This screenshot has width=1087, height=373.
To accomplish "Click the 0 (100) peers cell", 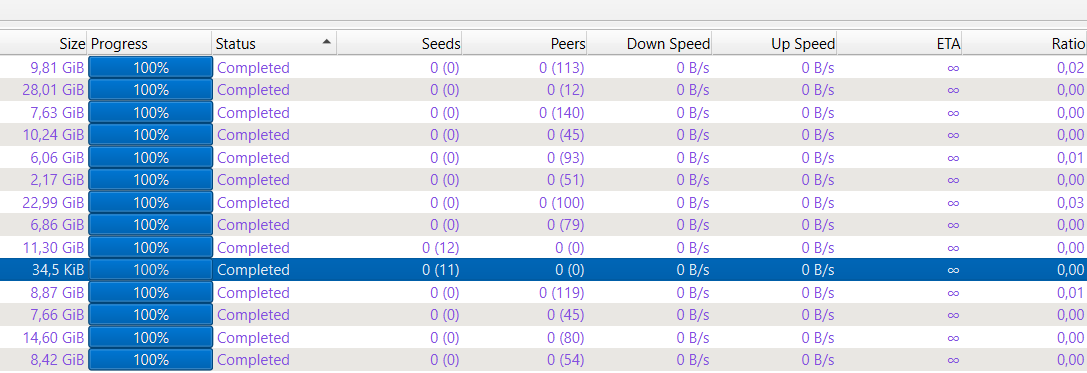I will coord(562,202).
